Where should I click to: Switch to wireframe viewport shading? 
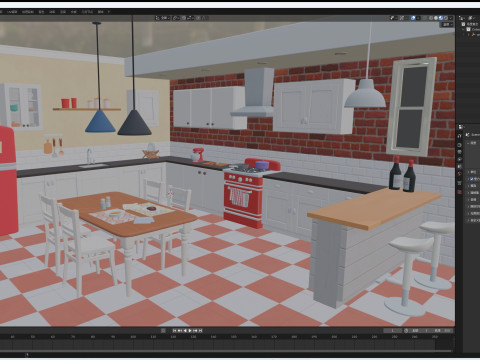[431, 18]
